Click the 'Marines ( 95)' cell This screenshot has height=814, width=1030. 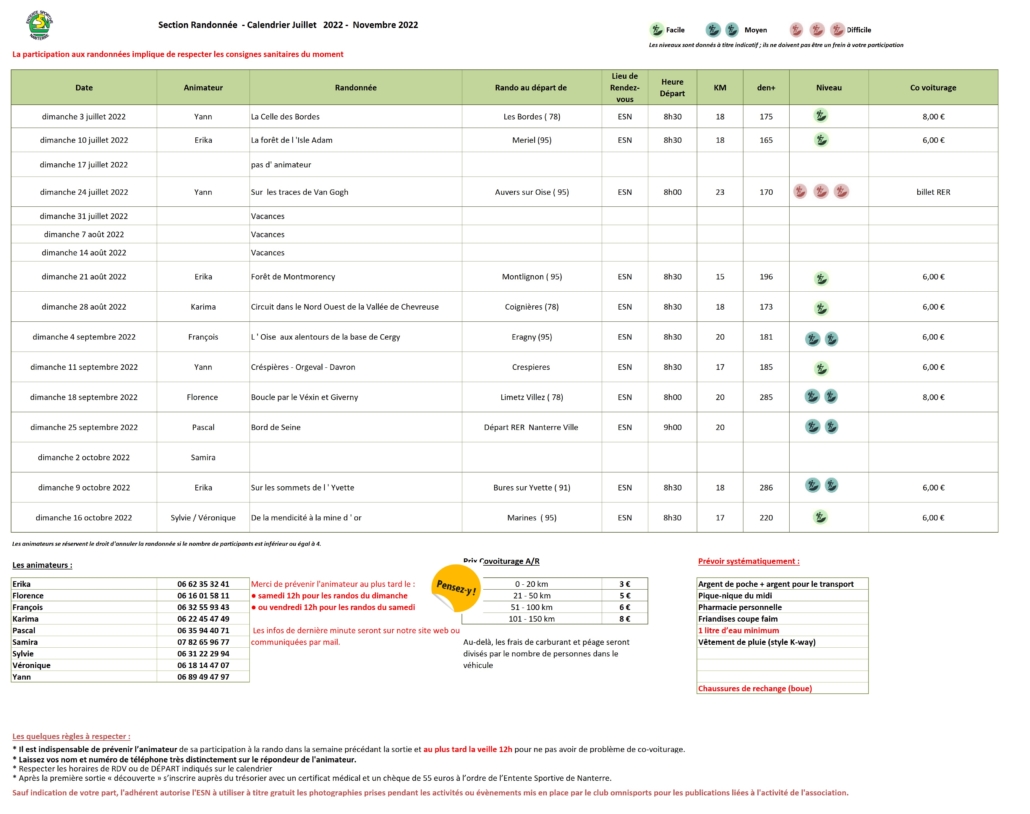[x=531, y=518]
